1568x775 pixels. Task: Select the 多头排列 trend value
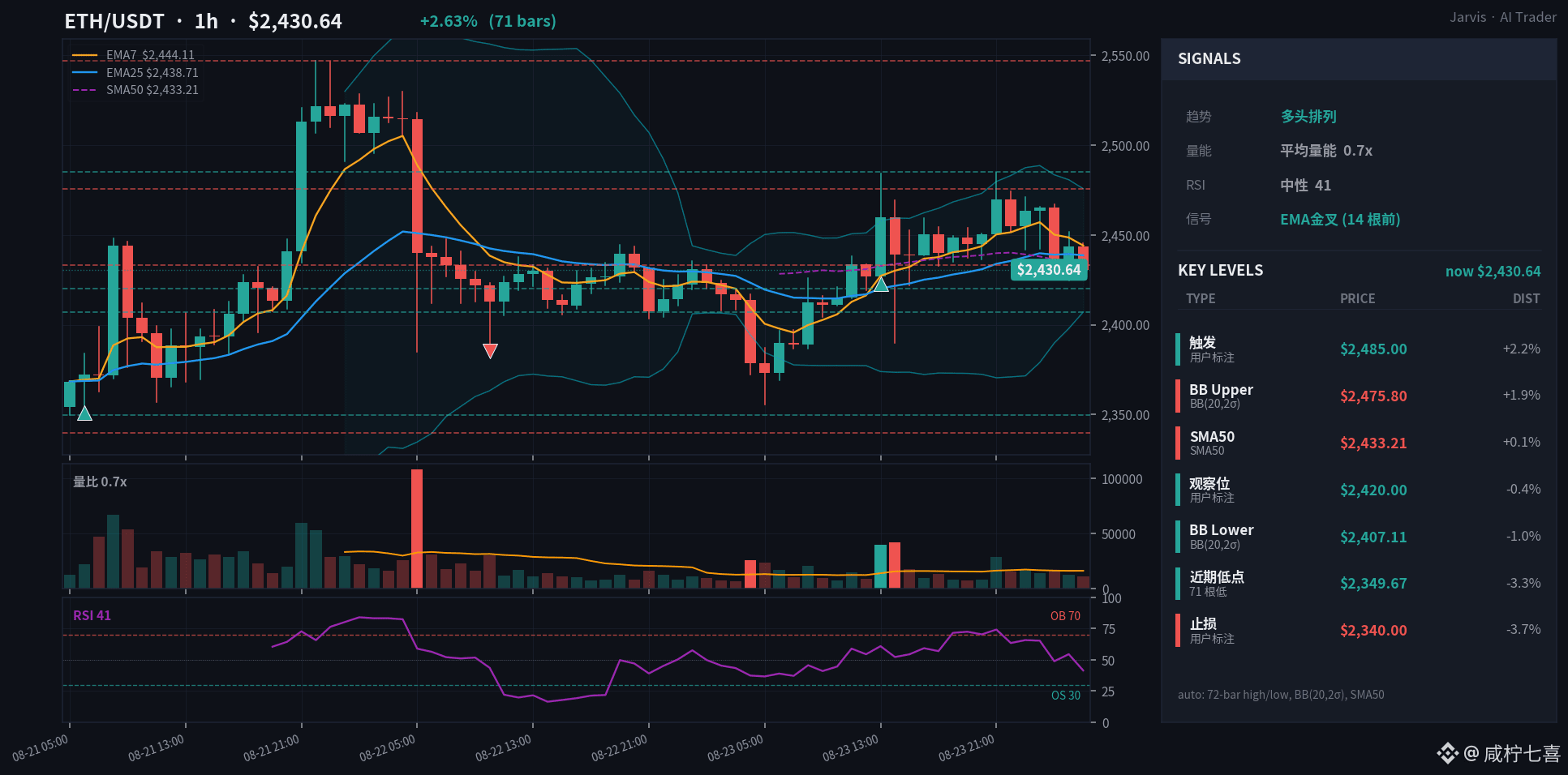click(x=1308, y=117)
